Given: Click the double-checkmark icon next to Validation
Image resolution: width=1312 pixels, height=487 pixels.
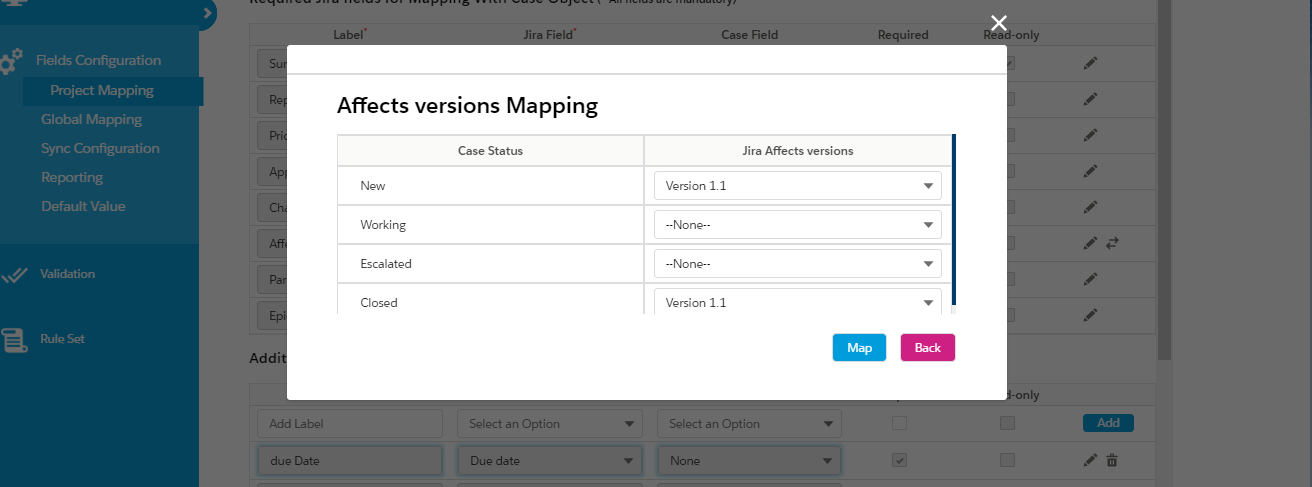Looking at the screenshot, I should pyautogui.click(x=14, y=274).
